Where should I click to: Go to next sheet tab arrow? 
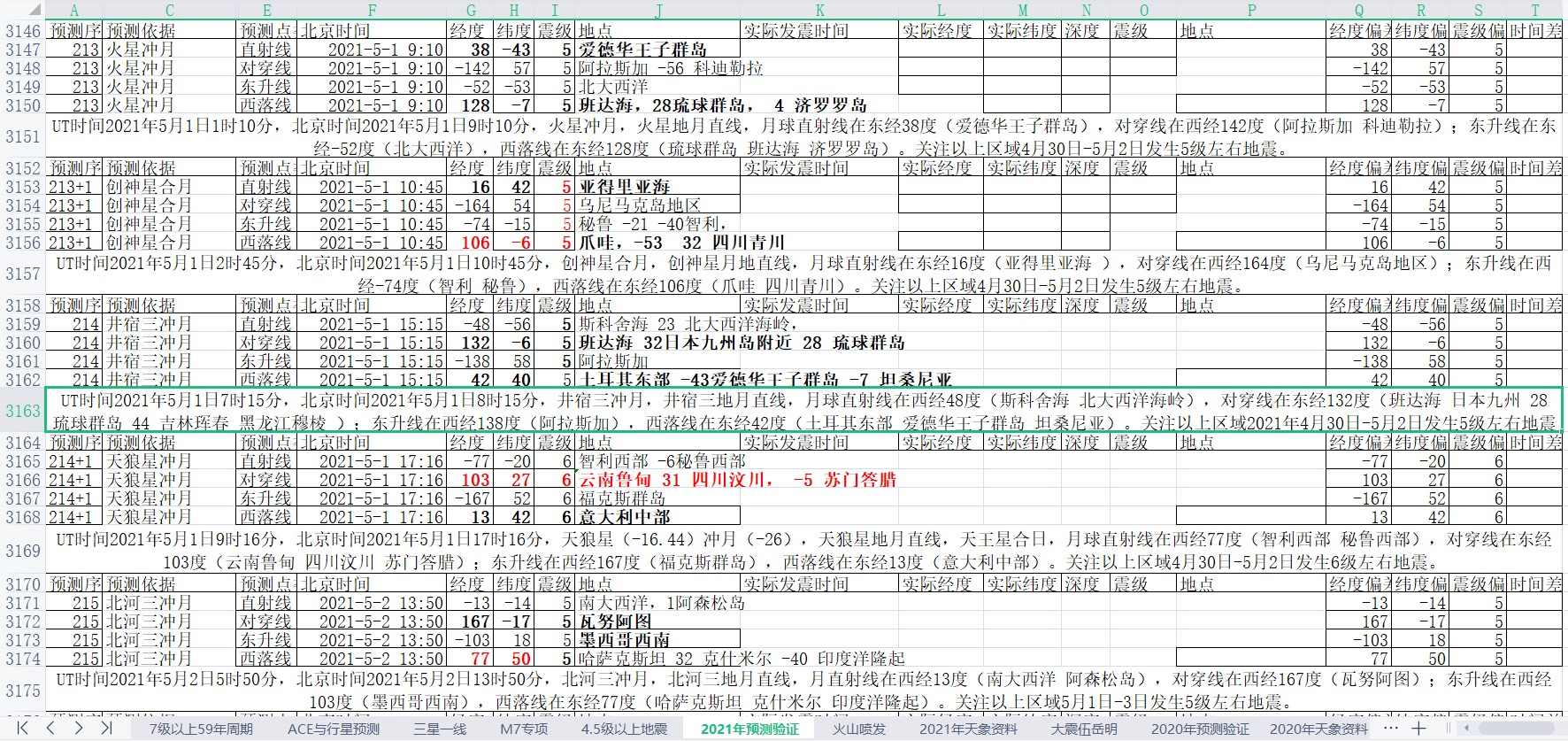[x=79, y=728]
